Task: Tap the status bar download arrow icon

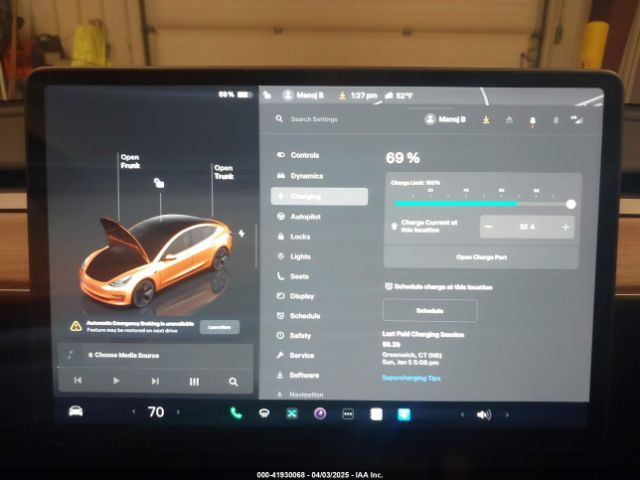Action: (342, 96)
